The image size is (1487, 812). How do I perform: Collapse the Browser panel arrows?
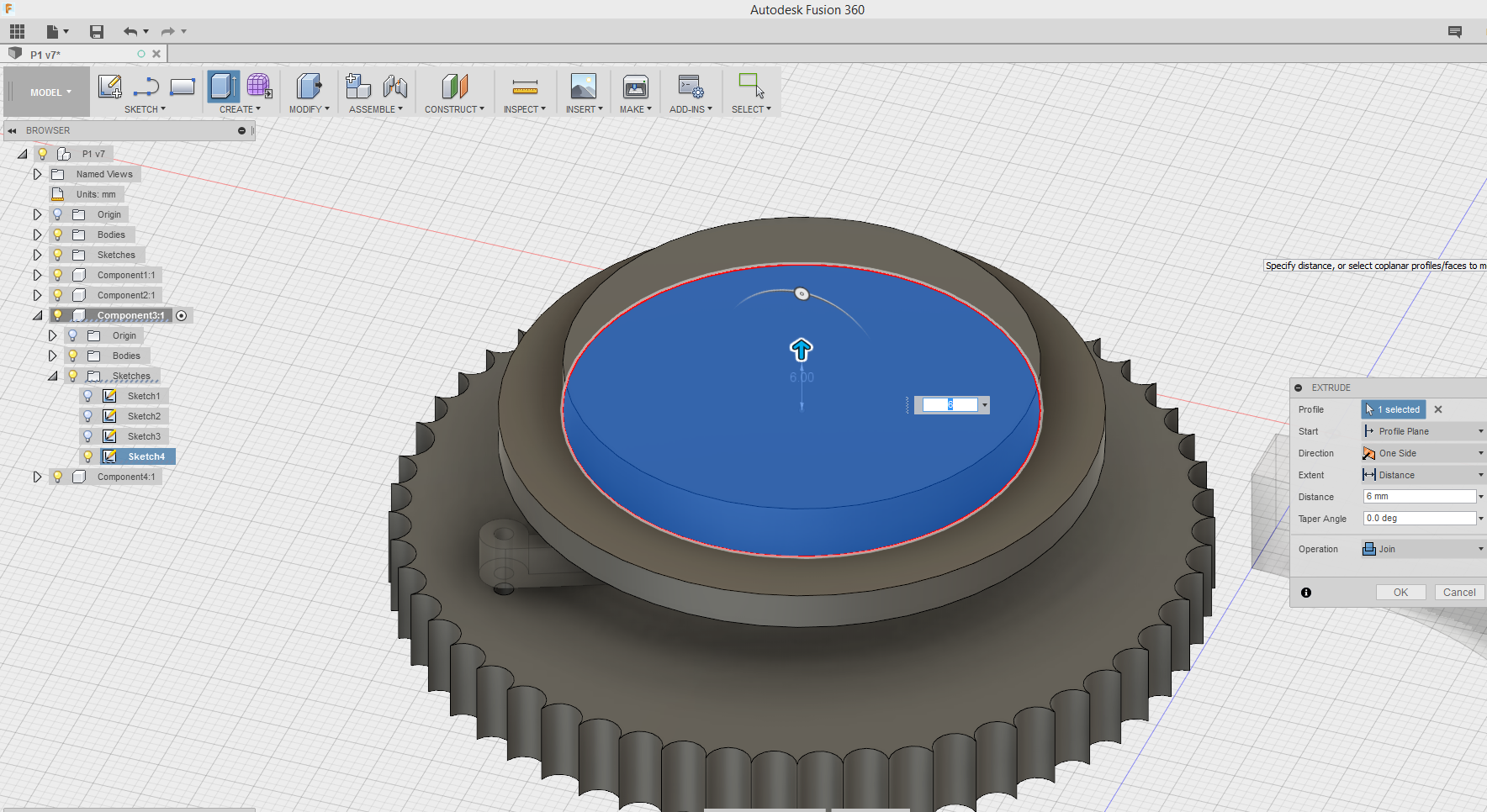(13, 130)
